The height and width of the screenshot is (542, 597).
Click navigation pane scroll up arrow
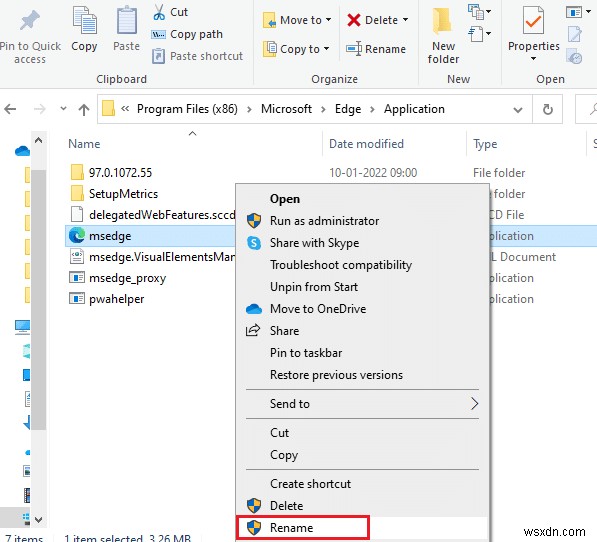[38, 140]
